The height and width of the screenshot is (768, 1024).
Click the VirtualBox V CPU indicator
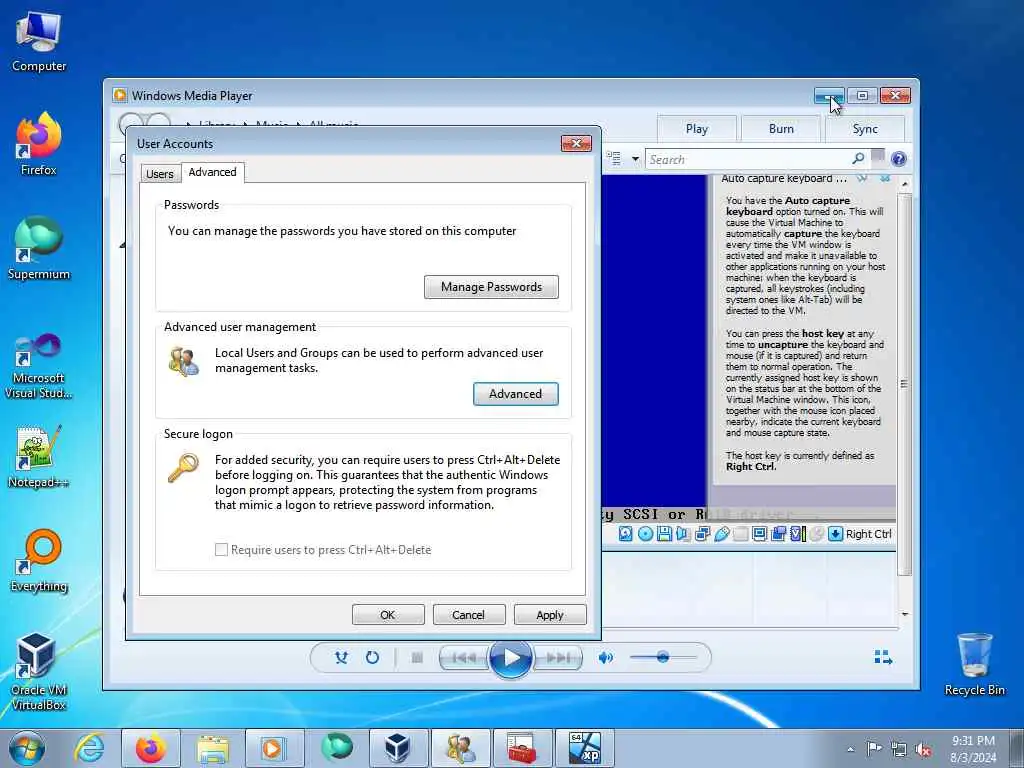pos(798,534)
